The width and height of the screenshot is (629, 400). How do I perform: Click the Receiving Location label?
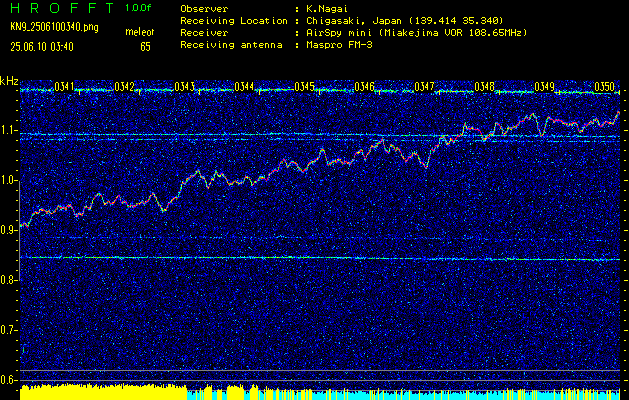234,21
